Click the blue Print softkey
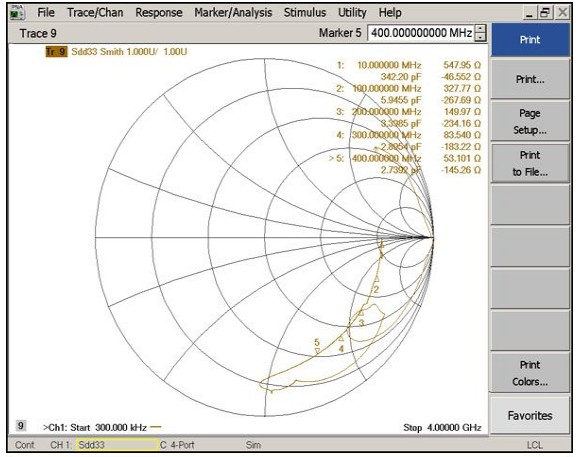 530,40
